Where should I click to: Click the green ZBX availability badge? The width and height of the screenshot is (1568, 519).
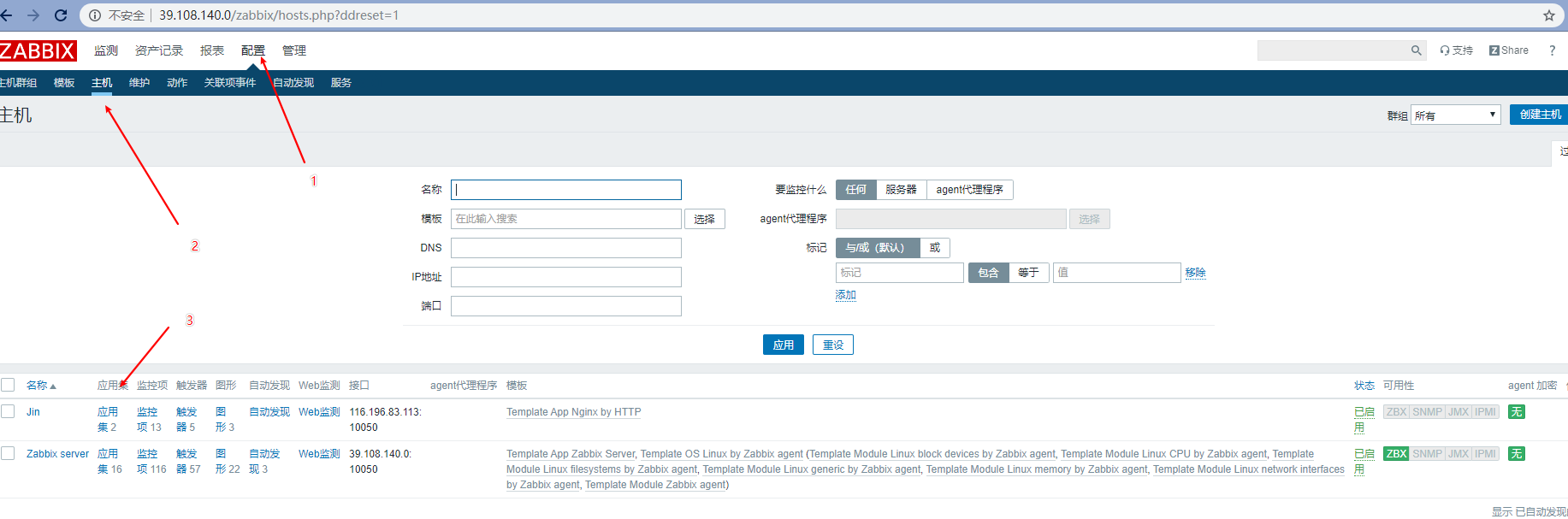1396,454
